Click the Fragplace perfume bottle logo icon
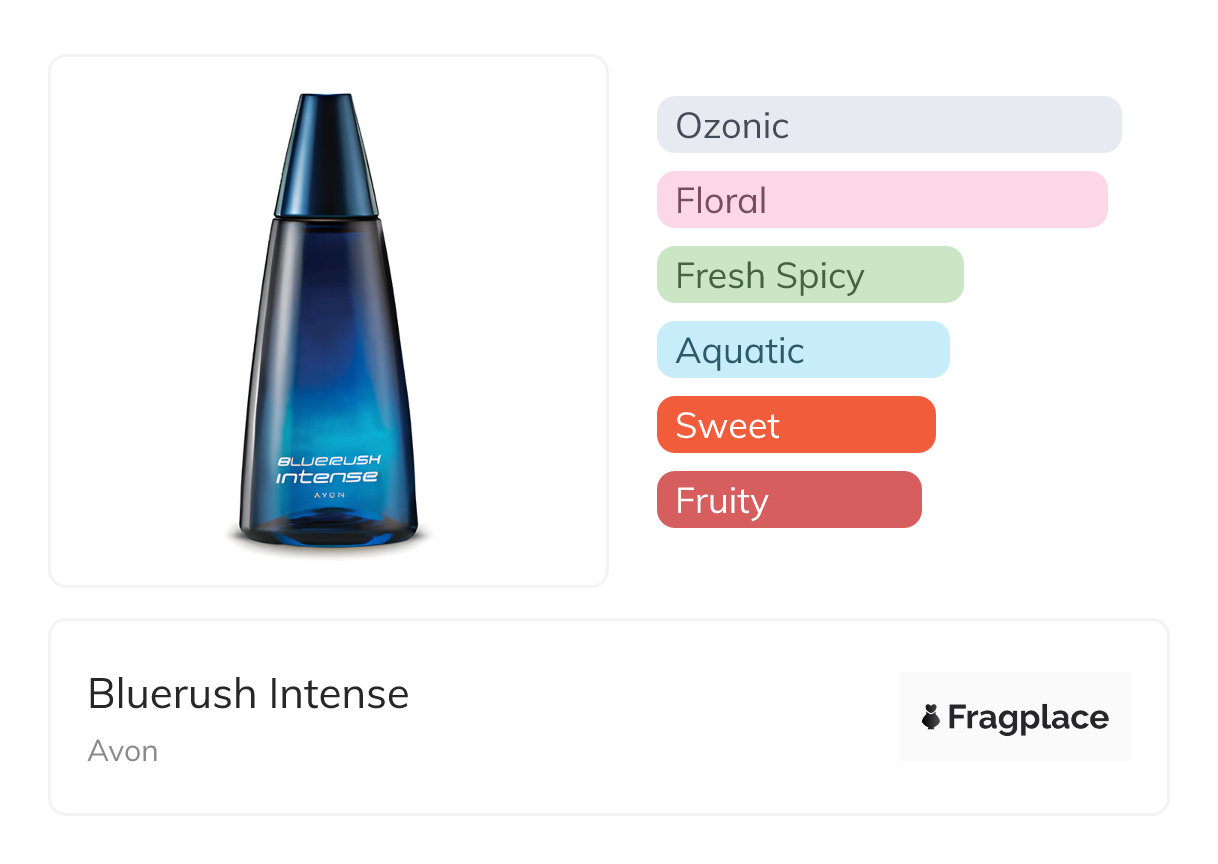The width and height of the screenshot is (1218, 864). 931,717
